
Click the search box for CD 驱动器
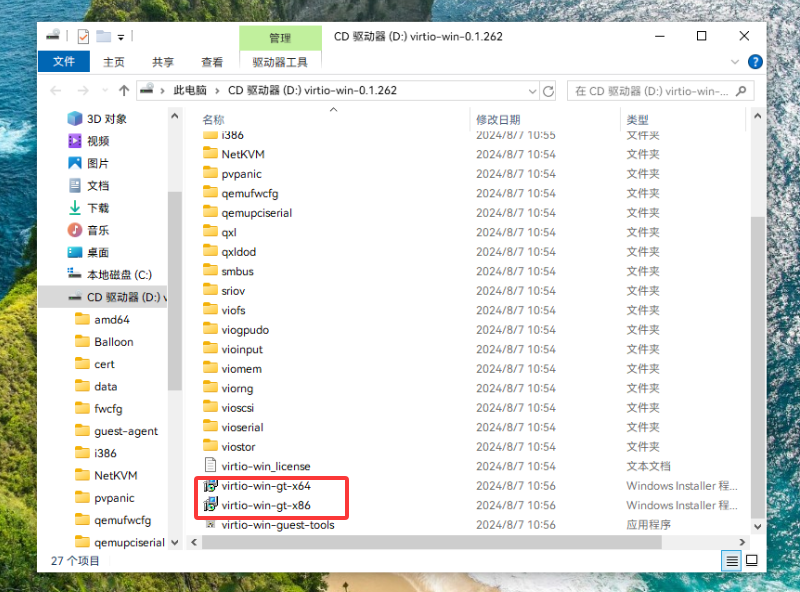coord(660,91)
